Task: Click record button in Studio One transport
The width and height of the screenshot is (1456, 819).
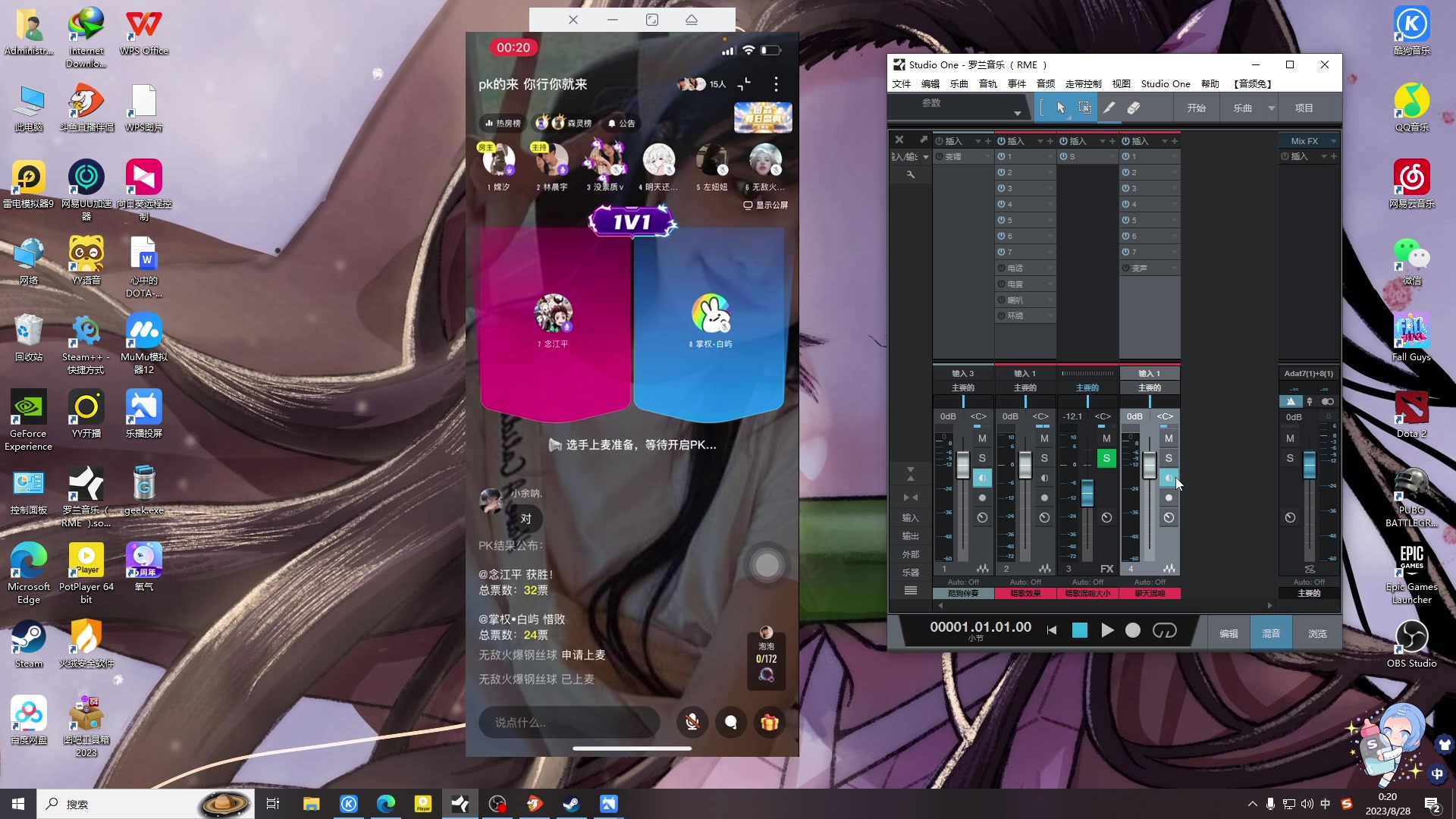Action: click(x=1133, y=630)
